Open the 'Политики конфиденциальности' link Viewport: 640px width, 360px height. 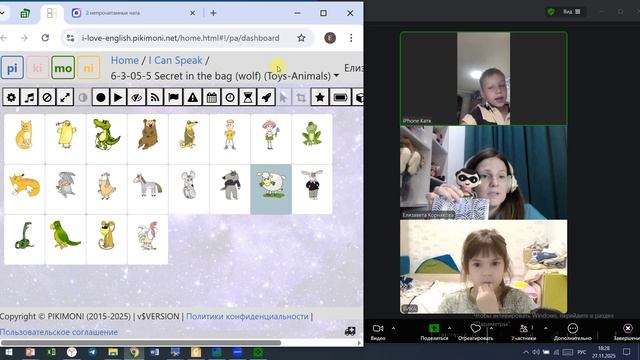click(247, 316)
